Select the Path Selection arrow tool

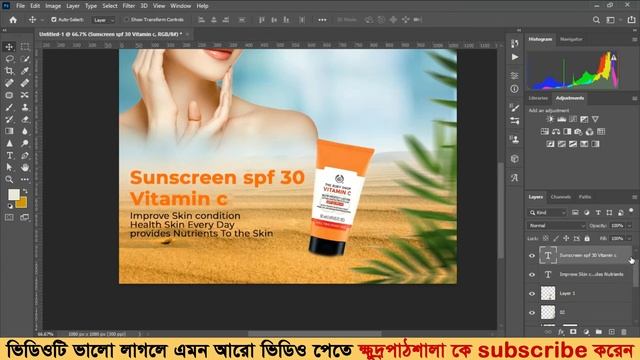(9, 167)
